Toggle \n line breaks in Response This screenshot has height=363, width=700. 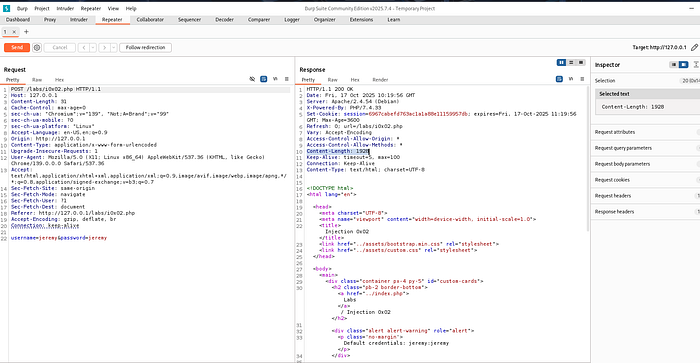571,79
